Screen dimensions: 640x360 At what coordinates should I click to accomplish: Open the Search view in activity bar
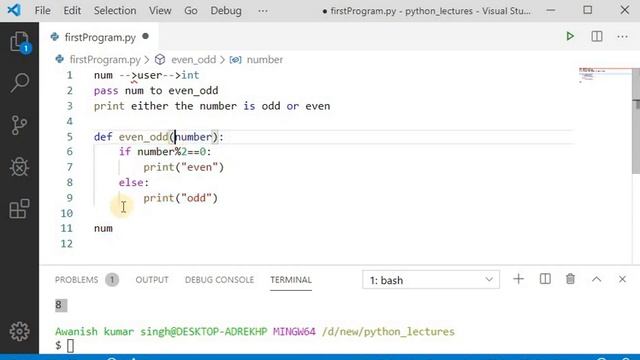click(x=20, y=83)
